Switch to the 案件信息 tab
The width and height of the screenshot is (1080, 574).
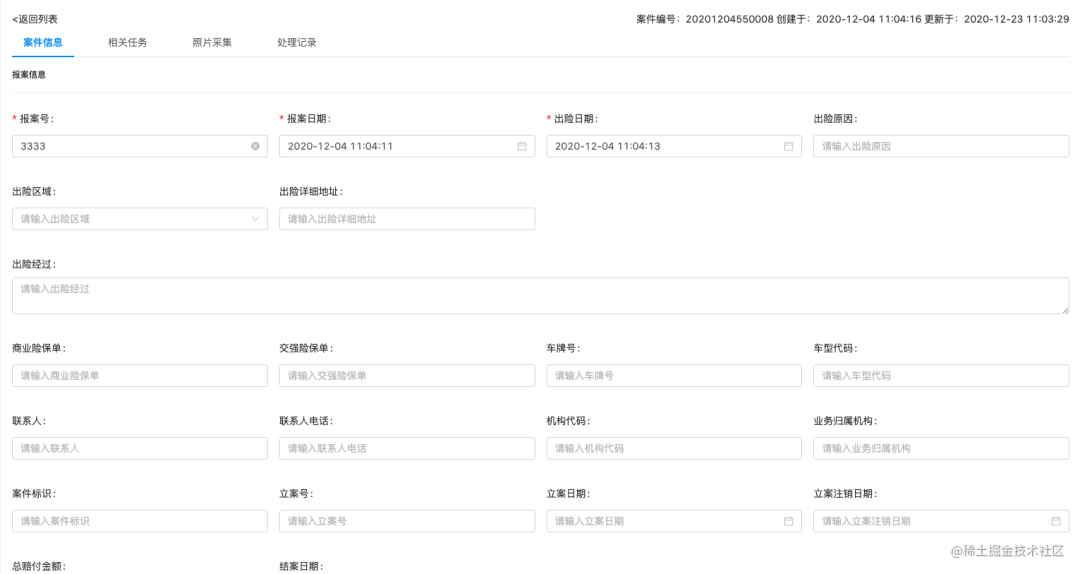[43, 43]
